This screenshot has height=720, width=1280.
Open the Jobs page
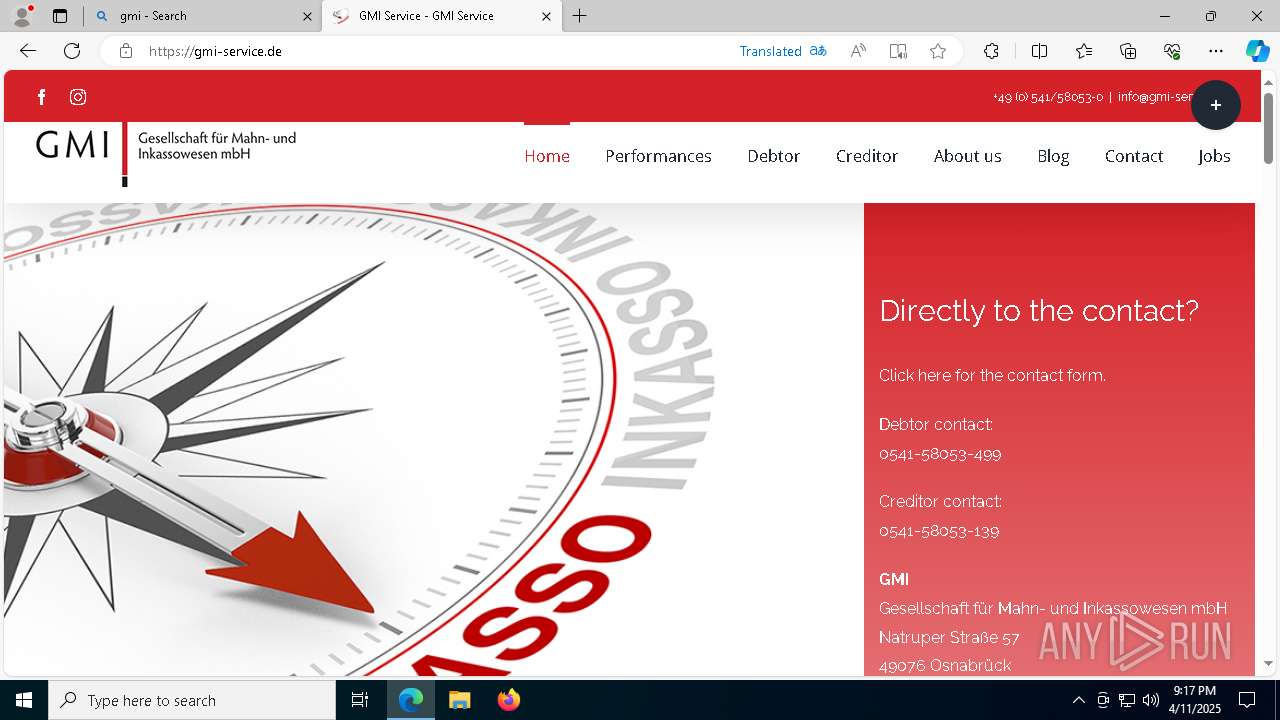[1214, 156]
